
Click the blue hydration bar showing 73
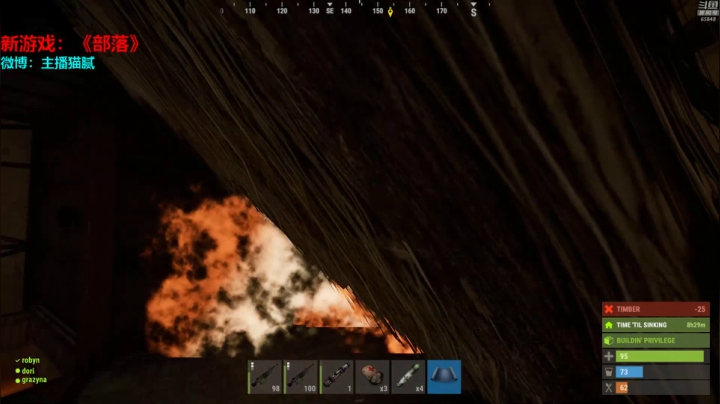pos(629,372)
